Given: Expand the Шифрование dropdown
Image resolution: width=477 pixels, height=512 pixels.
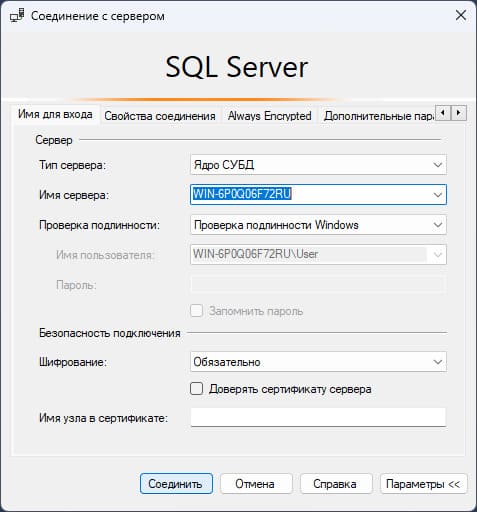Looking at the screenshot, I should (x=437, y=362).
